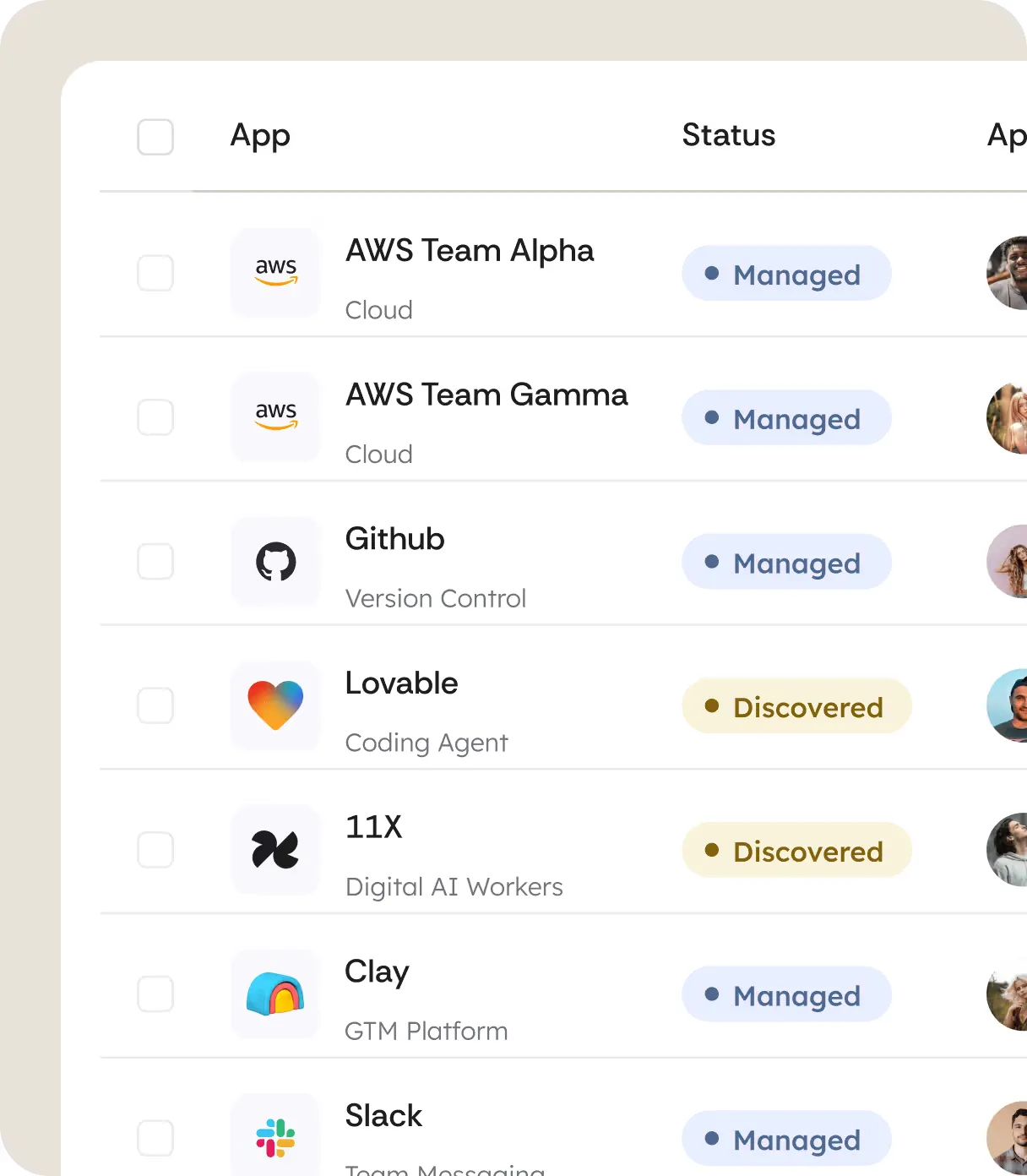Tick the checkbox for Lovable row
The height and width of the screenshot is (1176, 1027).
(x=155, y=705)
